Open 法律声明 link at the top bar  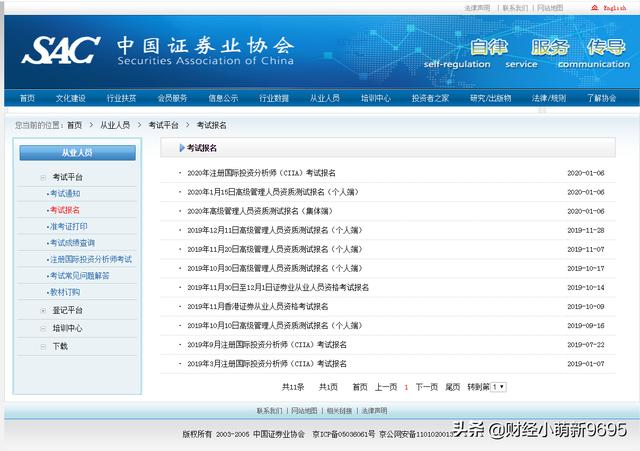click(477, 8)
